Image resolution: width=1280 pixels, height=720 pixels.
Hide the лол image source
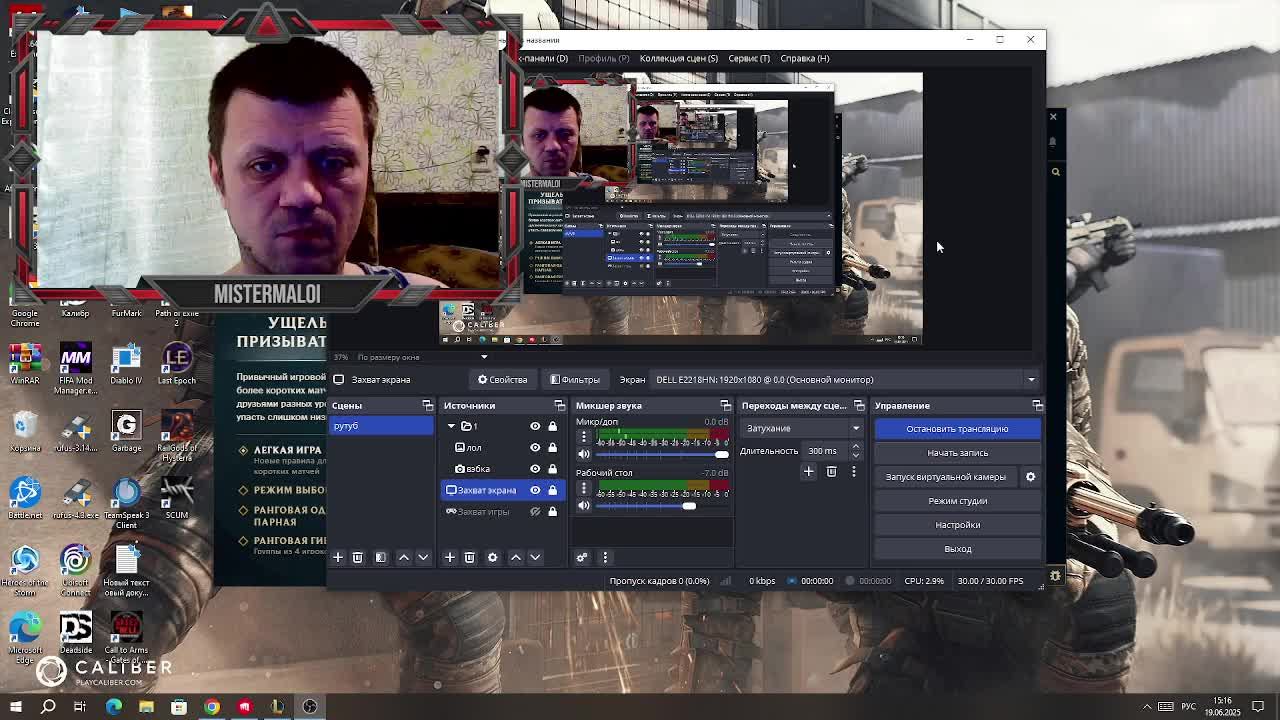[535, 448]
